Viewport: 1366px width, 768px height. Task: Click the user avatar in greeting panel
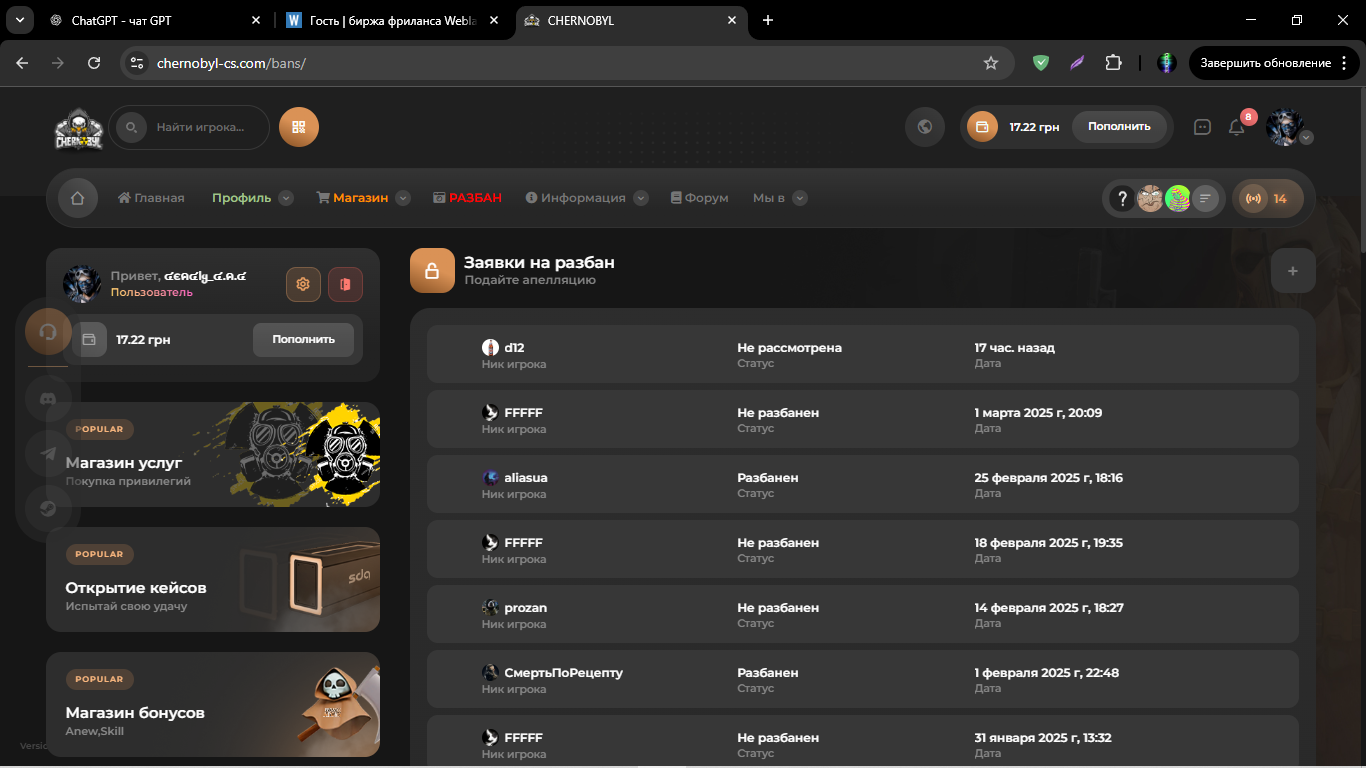(x=82, y=284)
